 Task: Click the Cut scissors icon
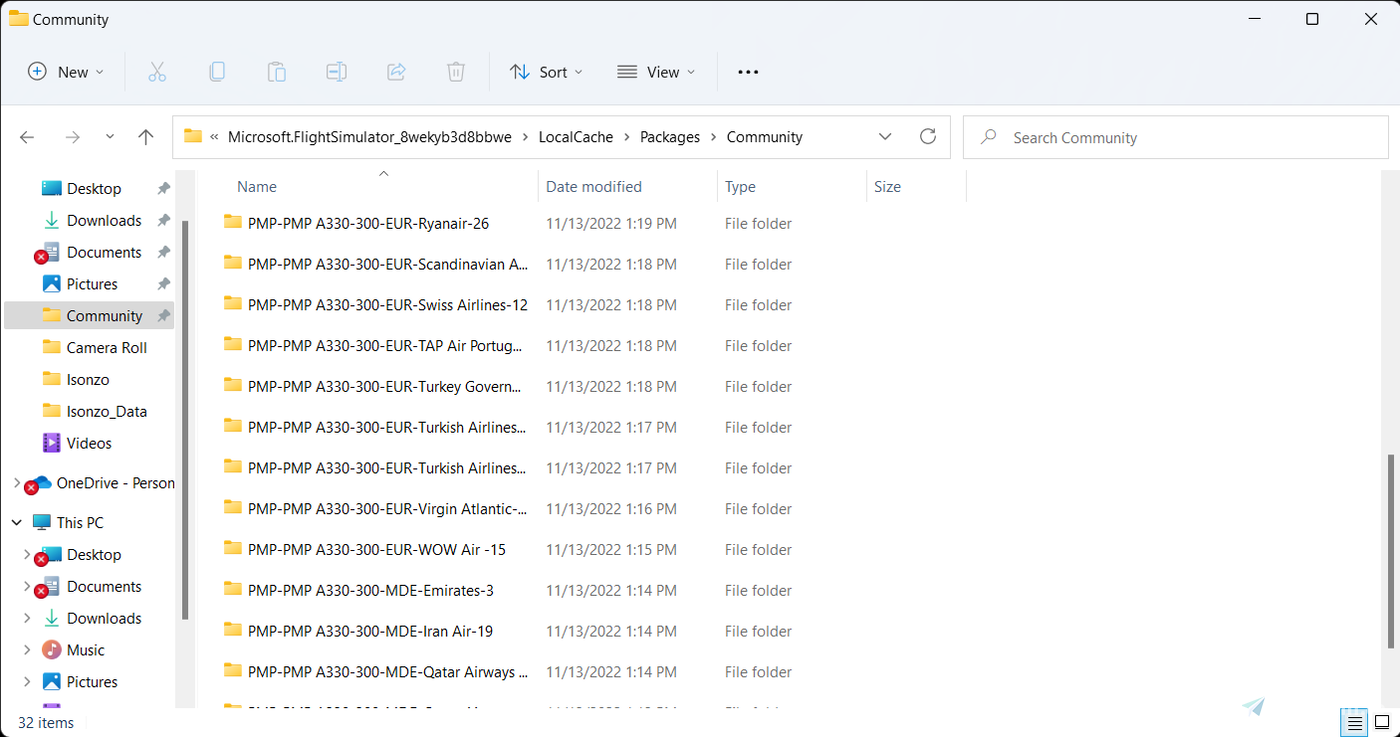coord(157,72)
